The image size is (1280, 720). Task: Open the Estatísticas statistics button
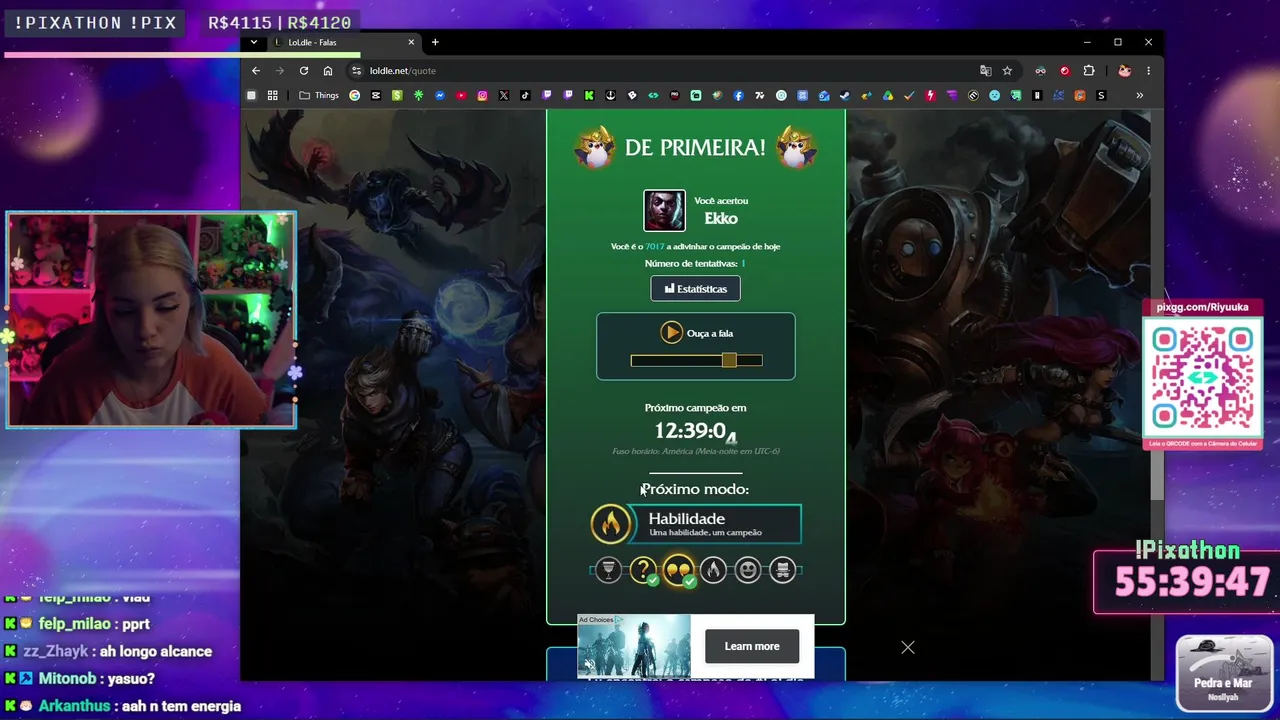coord(696,288)
